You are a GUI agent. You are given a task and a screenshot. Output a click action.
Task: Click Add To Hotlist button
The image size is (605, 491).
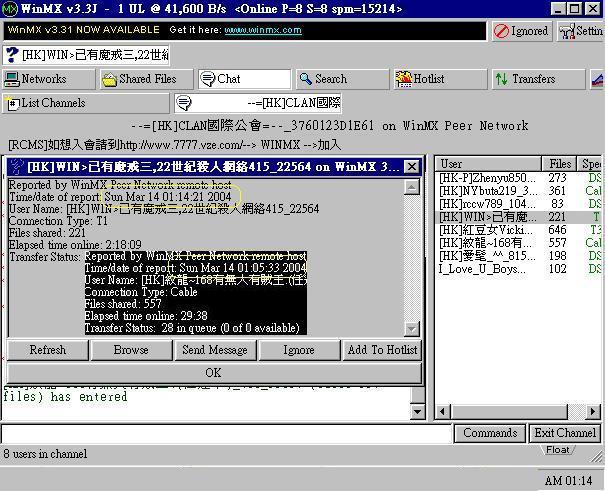coord(382,350)
